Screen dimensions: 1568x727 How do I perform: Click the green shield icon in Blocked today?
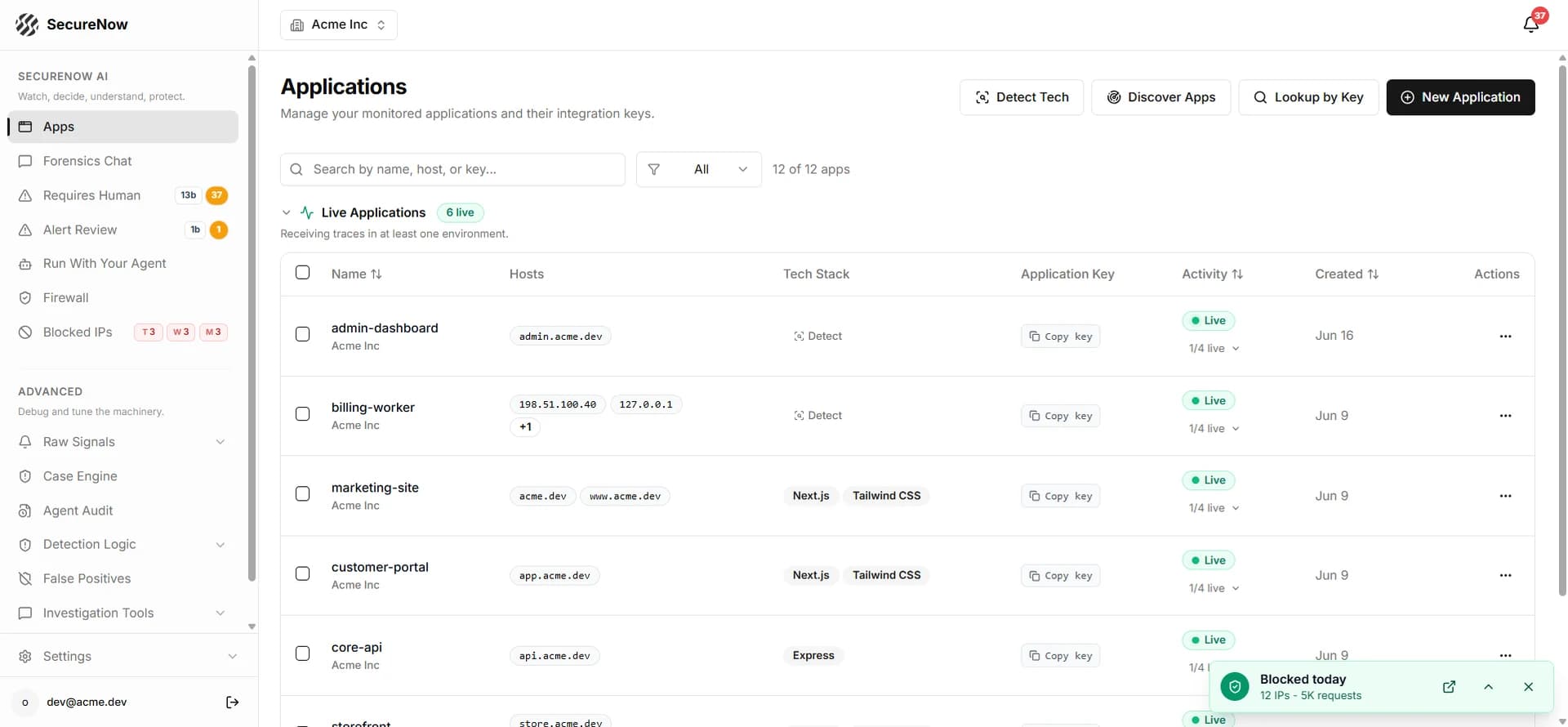coord(1235,687)
